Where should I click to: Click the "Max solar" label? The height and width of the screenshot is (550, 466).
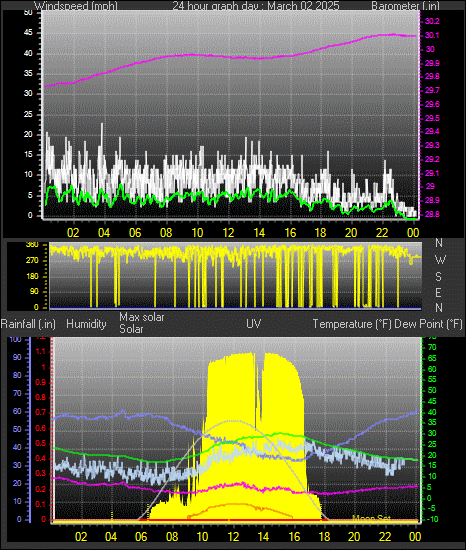(x=142, y=317)
